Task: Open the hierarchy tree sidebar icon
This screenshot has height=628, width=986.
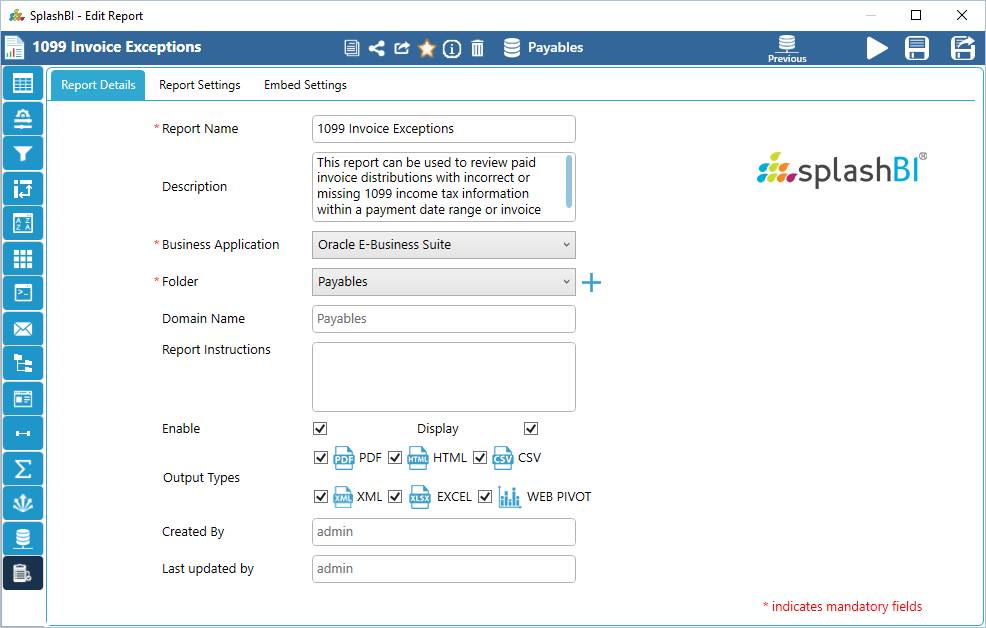Action: (x=23, y=363)
